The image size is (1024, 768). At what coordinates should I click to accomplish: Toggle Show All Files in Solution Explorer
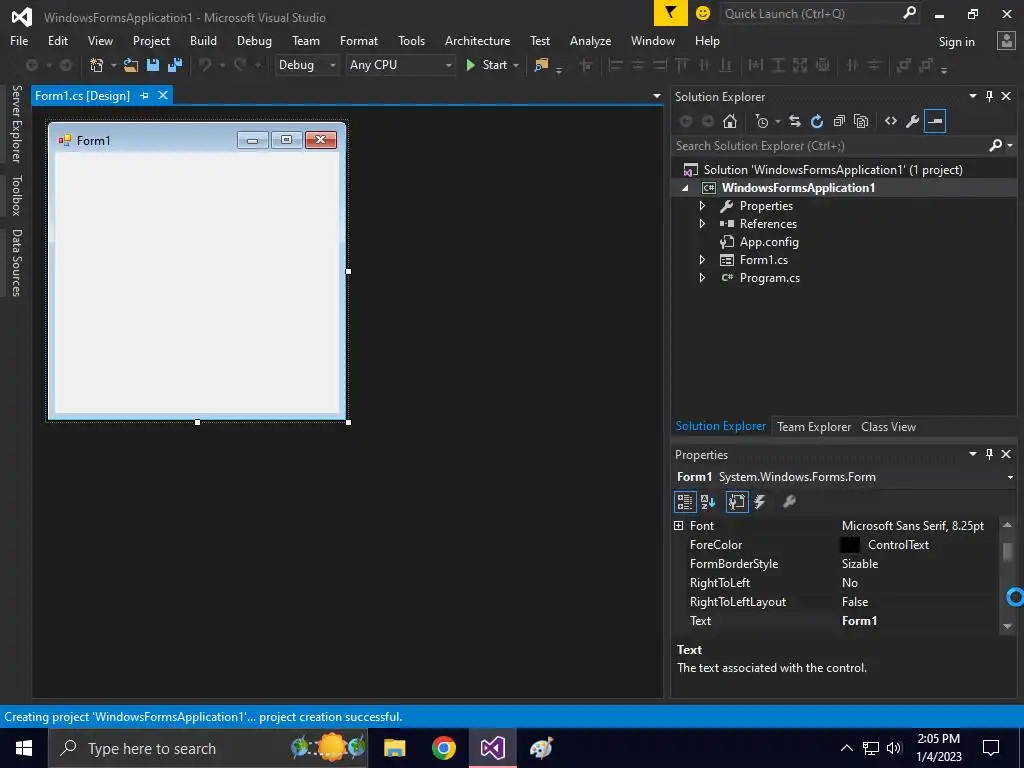pos(861,121)
